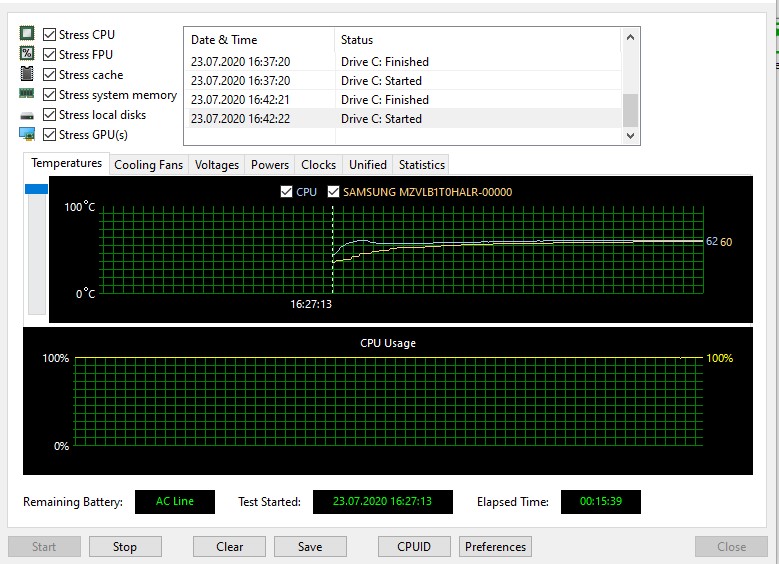Select the 16:42:22 Drive C: Started log row
This screenshot has height=564, width=779.
pyautogui.click(x=403, y=118)
